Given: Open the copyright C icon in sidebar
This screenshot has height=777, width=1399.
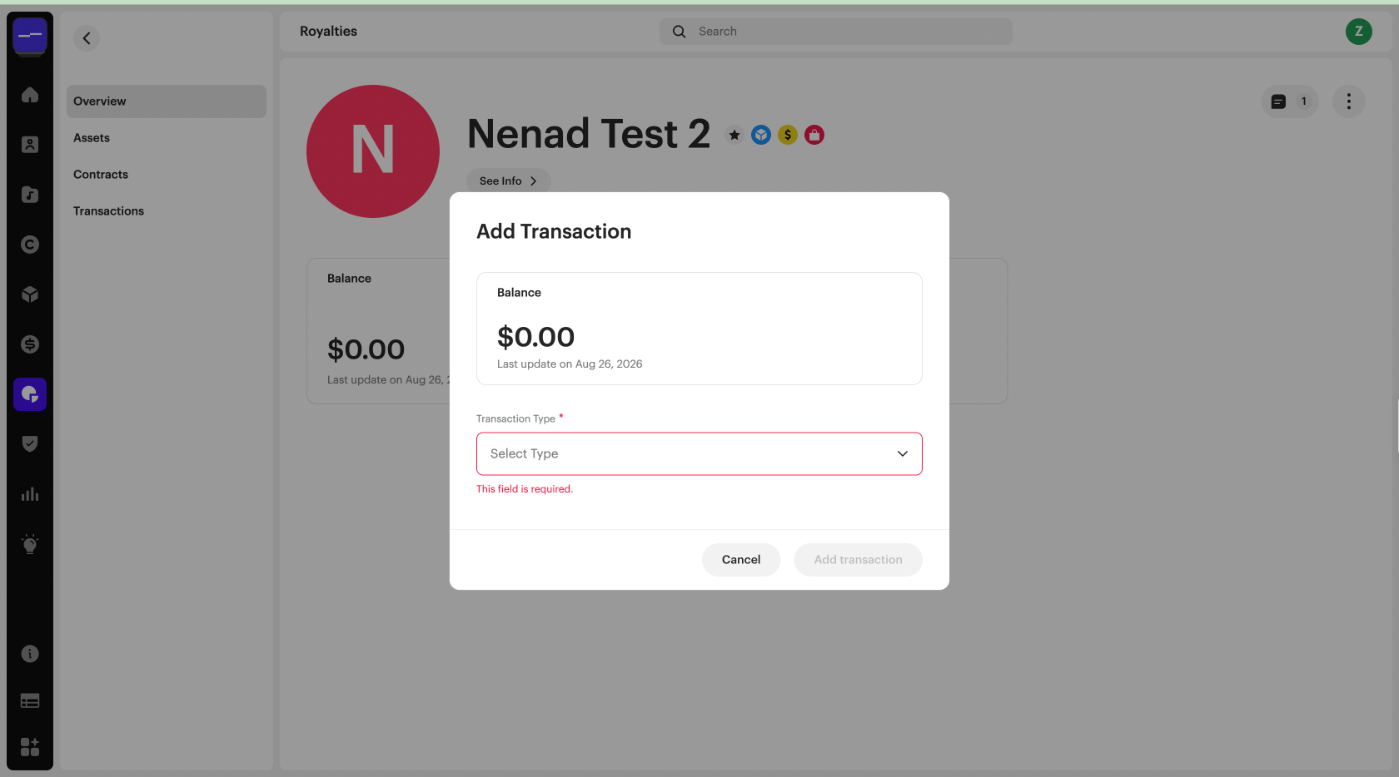Looking at the screenshot, I should (x=30, y=244).
